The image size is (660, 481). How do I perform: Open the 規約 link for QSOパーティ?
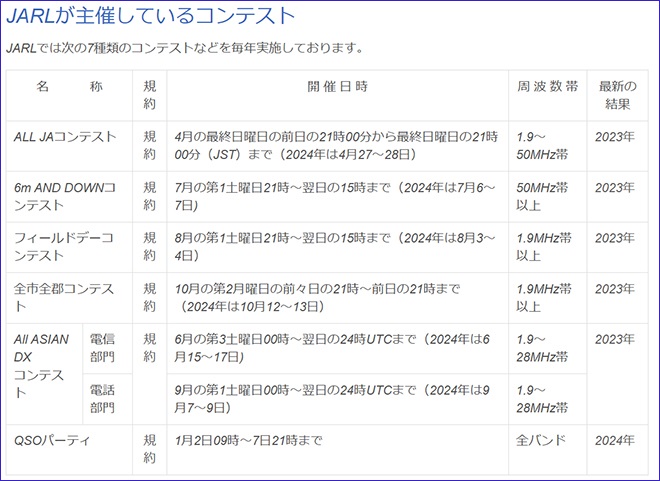coord(149,449)
